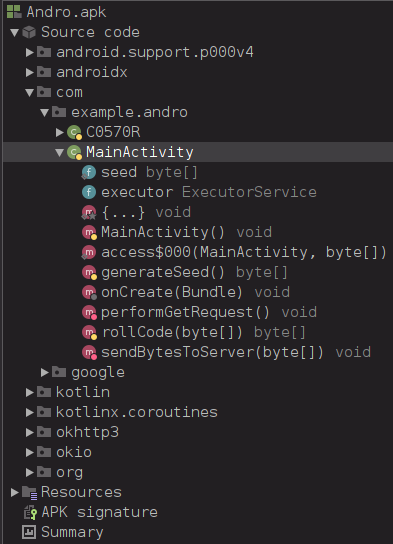The image size is (393, 544).
Task: Click the performGetRequest method icon
Action: pos(89,313)
